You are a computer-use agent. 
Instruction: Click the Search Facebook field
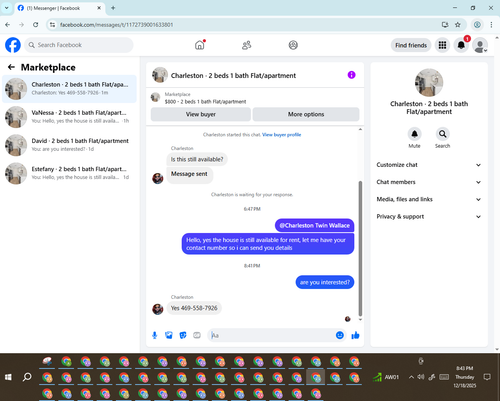pos(79,45)
